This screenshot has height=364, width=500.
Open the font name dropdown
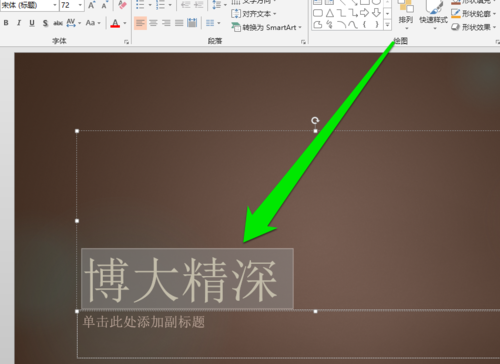[x=55, y=5]
